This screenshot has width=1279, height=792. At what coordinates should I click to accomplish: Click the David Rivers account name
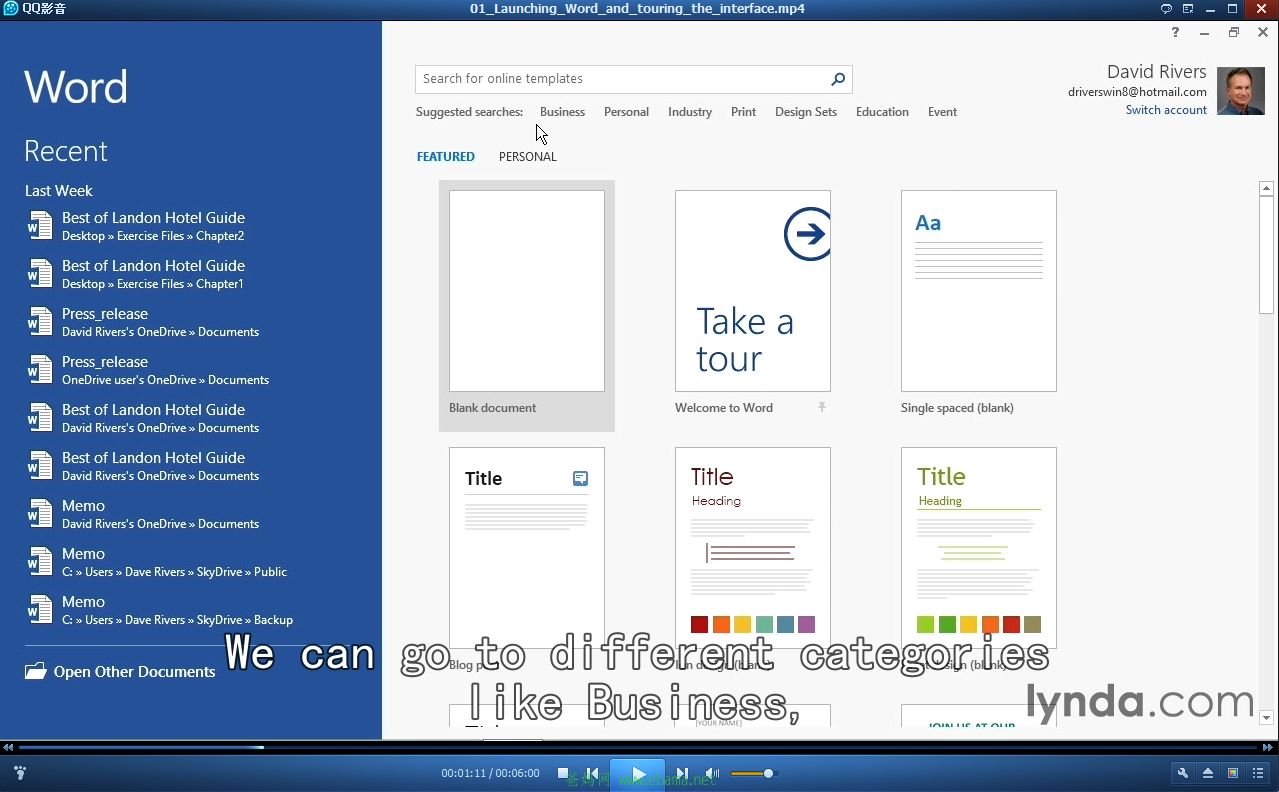coord(1157,72)
